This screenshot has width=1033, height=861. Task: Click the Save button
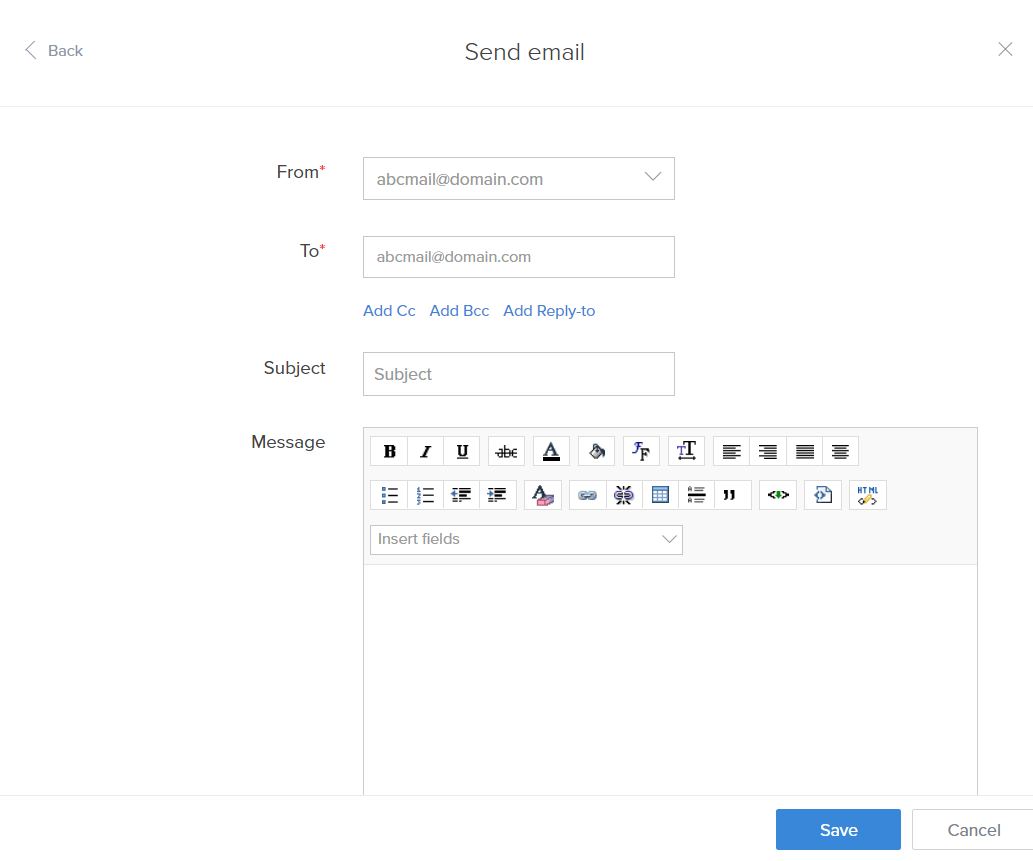point(838,829)
